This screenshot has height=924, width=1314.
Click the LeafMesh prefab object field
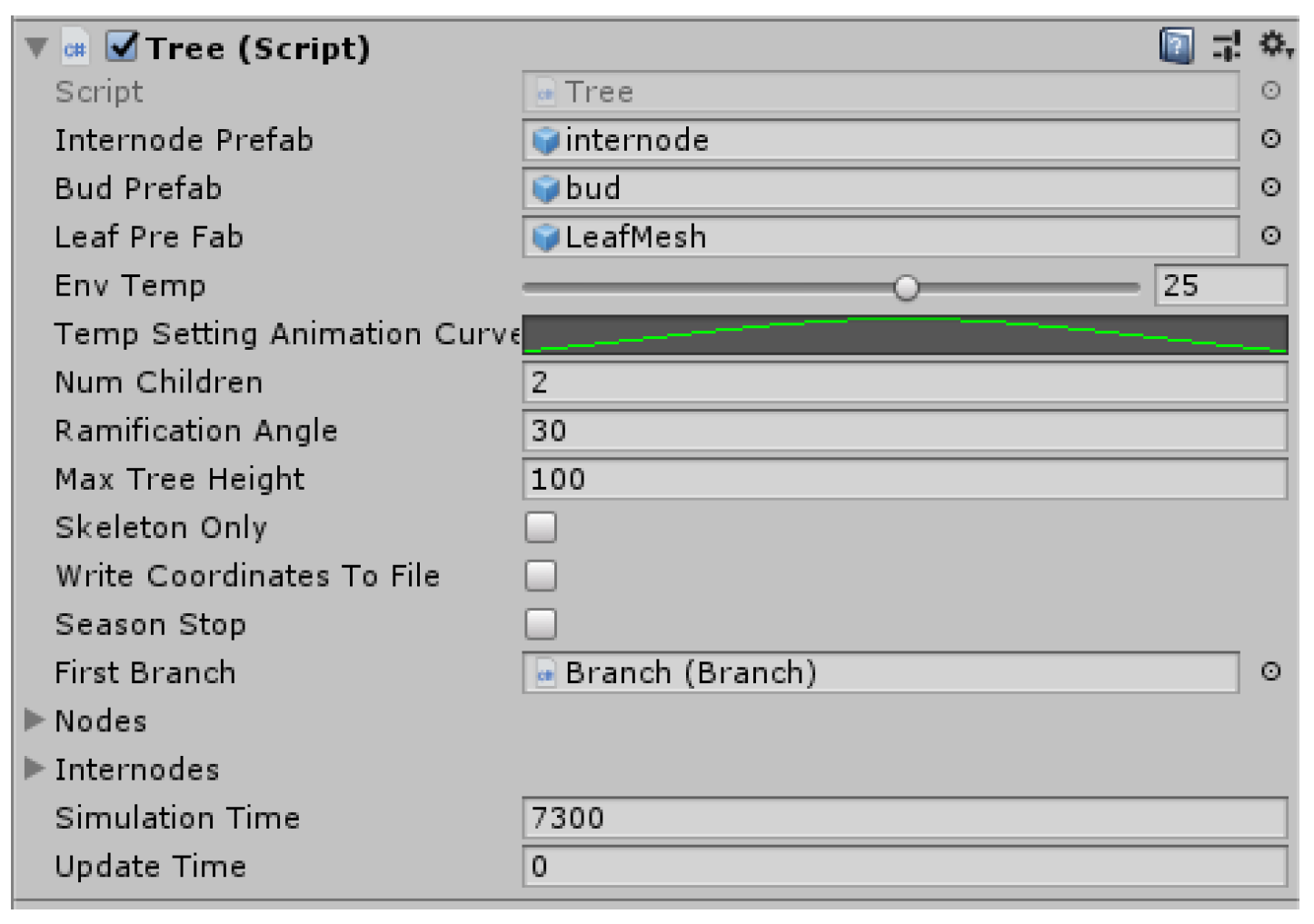tap(881, 237)
